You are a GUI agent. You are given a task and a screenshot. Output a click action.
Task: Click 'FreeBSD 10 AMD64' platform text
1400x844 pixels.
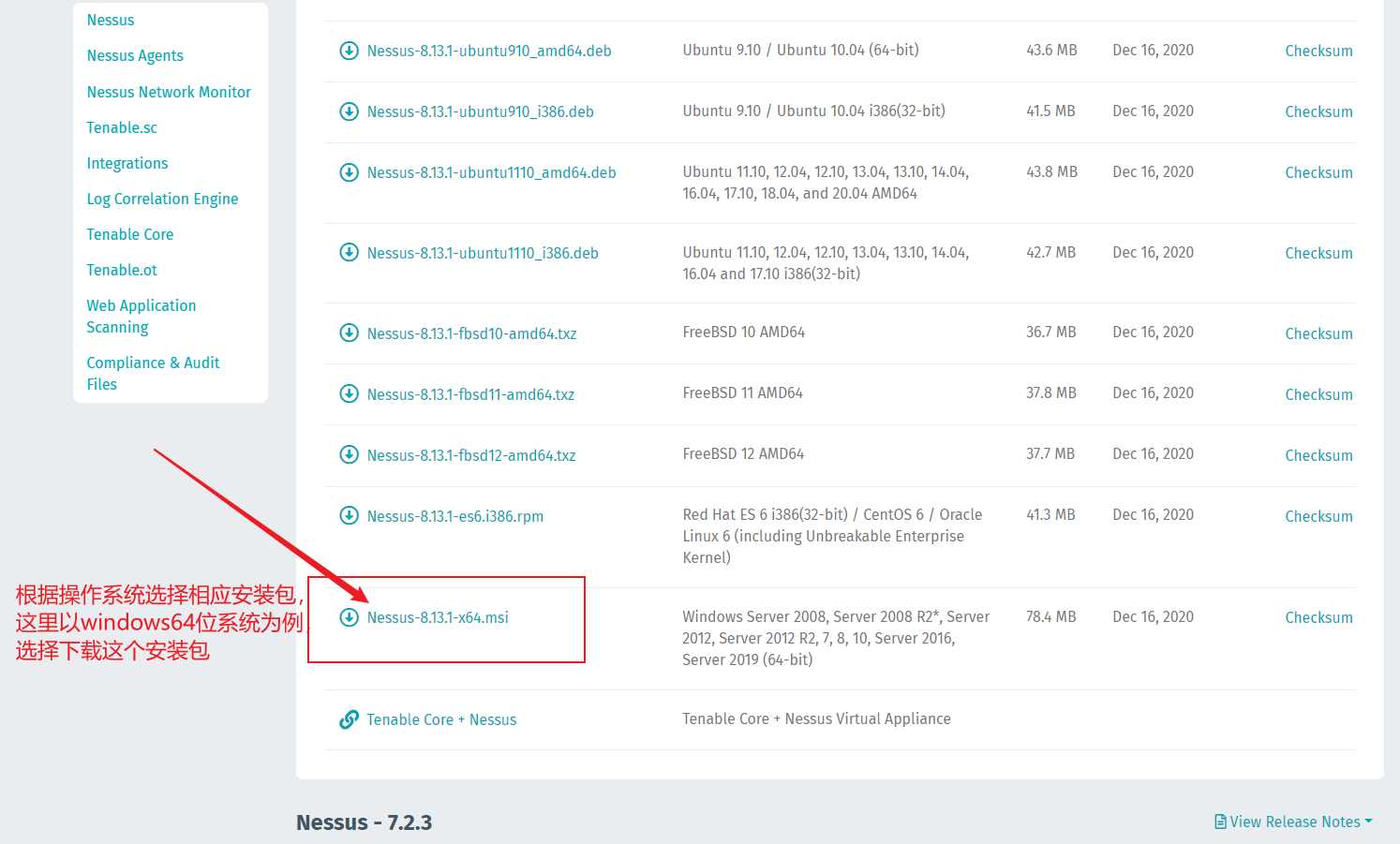[x=744, y=332]
